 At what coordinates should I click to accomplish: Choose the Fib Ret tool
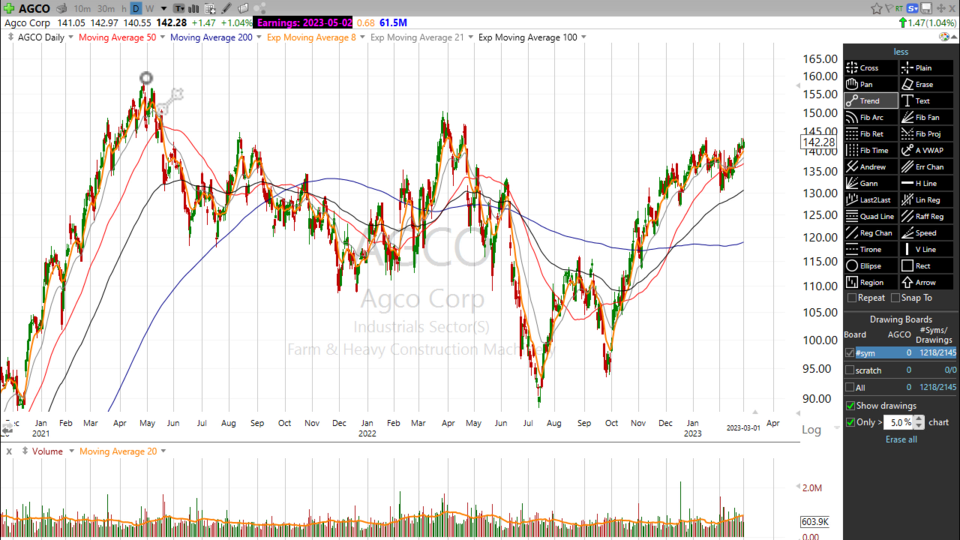pyautogui.click(x=871, y=134)
